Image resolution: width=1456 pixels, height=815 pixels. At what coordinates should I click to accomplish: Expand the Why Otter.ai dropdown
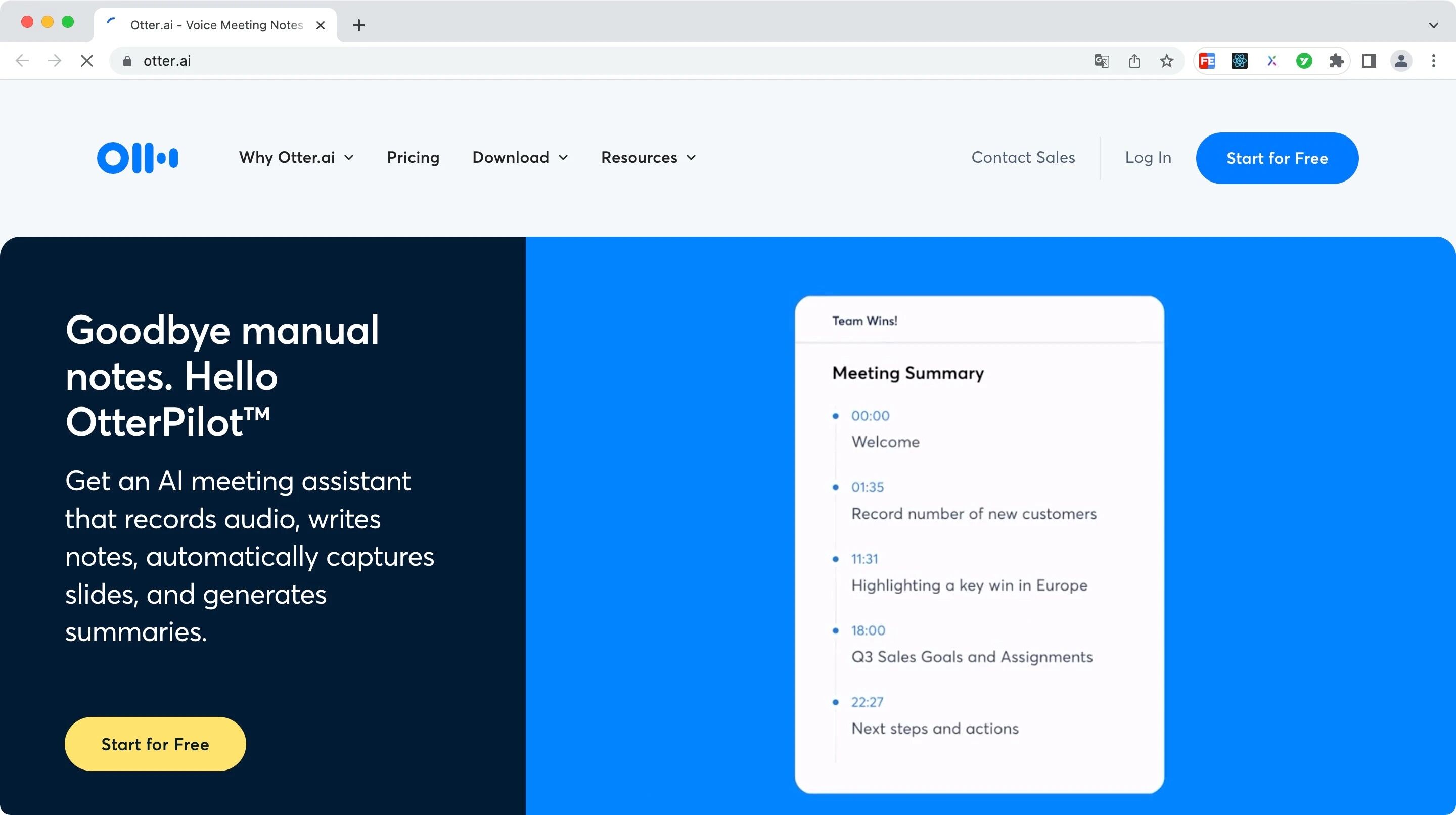(x=296, y=158)
